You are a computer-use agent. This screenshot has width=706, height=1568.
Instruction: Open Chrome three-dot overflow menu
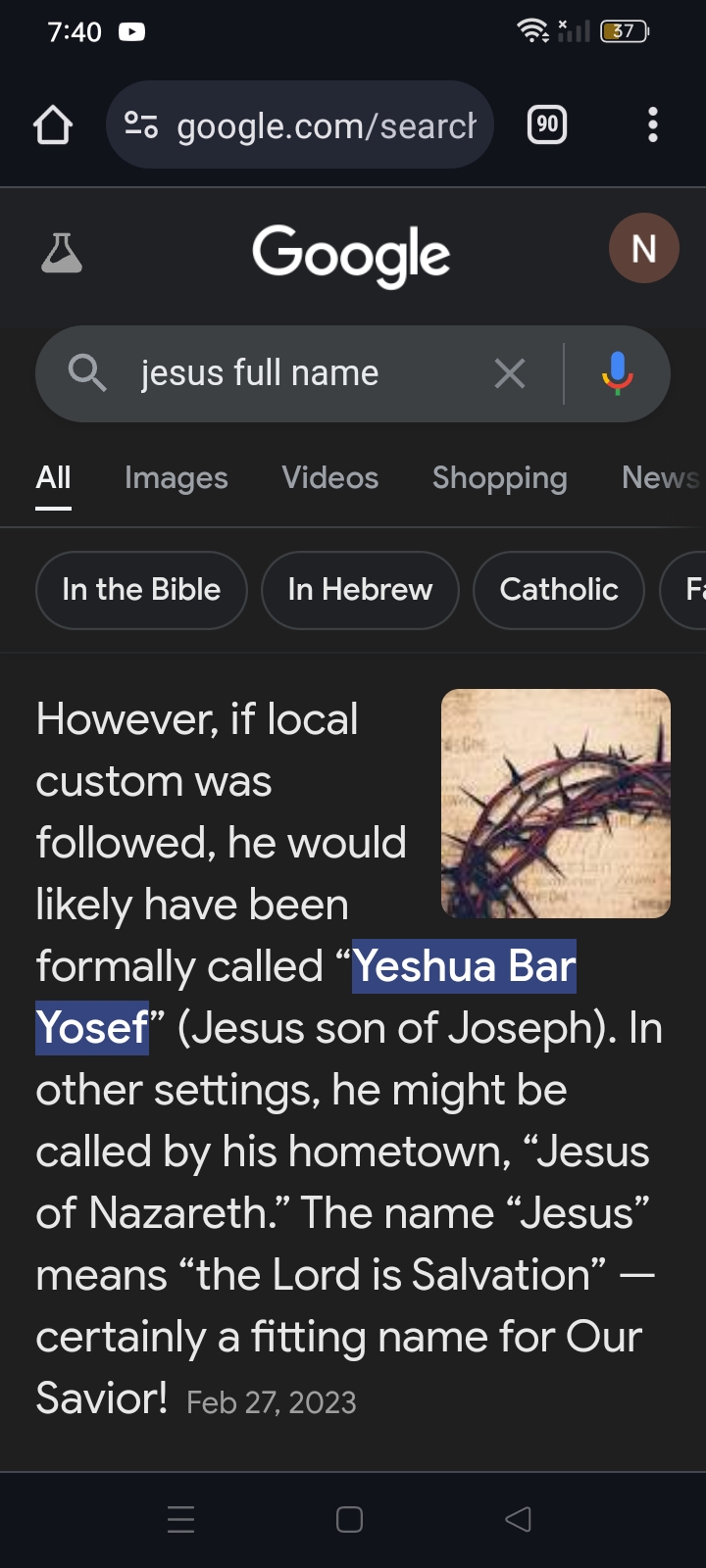[x=653, y=125]
